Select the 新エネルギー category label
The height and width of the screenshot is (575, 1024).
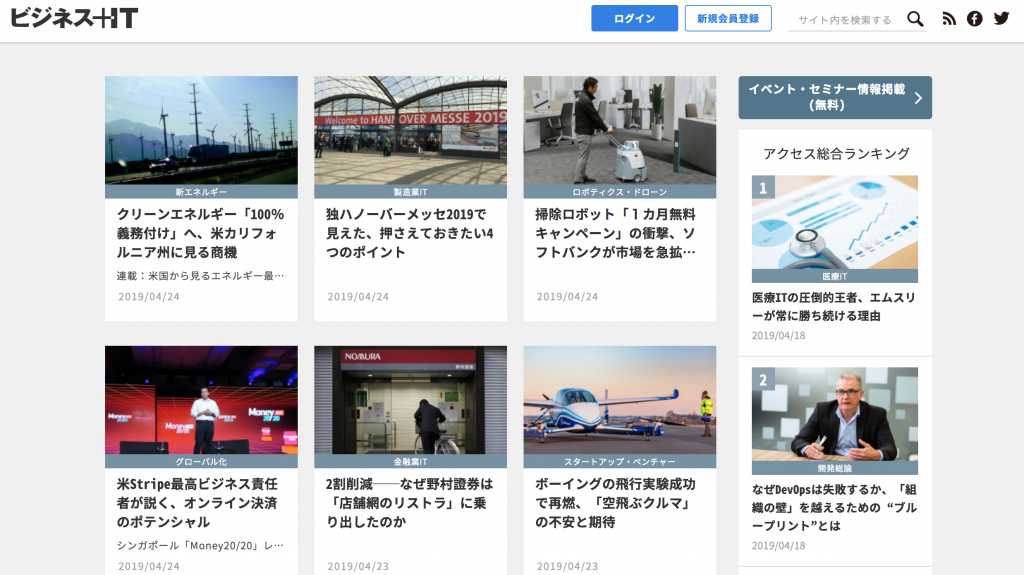click(x=201, y=192)
